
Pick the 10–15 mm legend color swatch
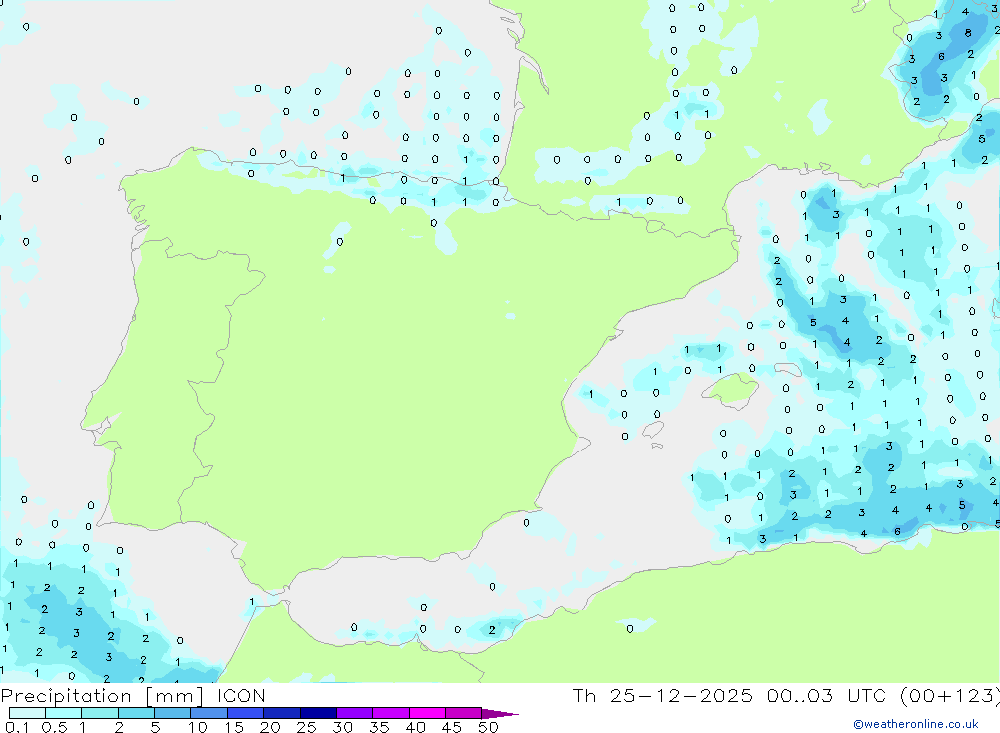coord(209,713)
